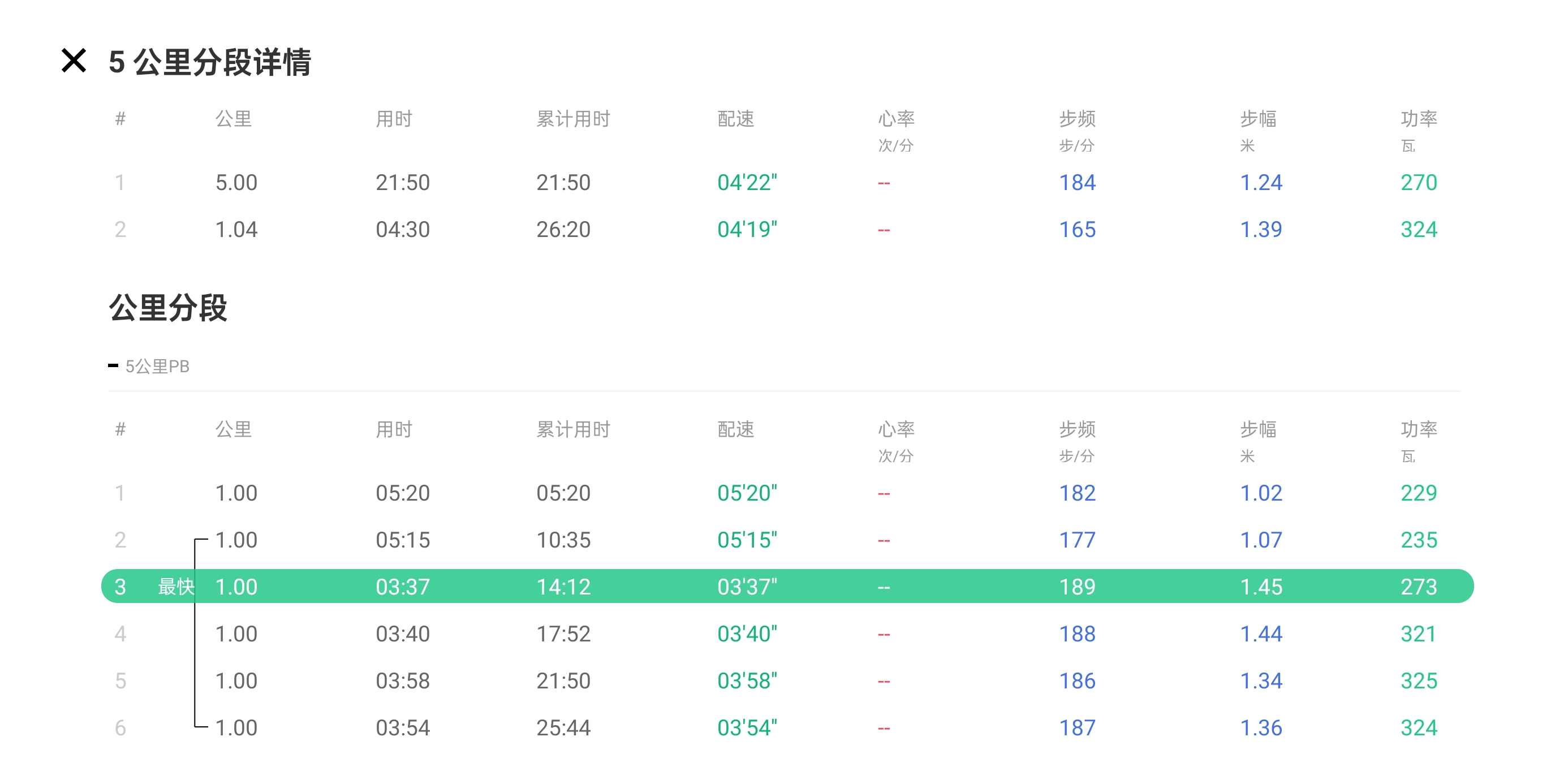Click the 步频 header in the kilometer splits table
Viewport: 1568px width, 784px height.
click(1077, 429)
